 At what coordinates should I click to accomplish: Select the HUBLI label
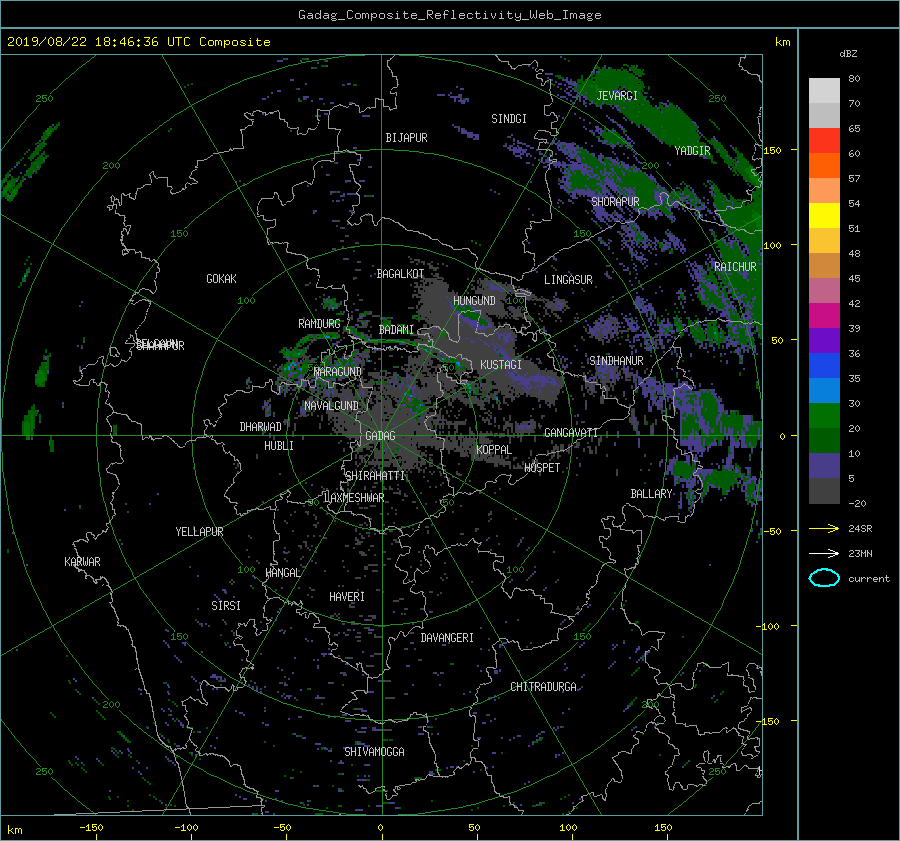(x=278, y=446)
